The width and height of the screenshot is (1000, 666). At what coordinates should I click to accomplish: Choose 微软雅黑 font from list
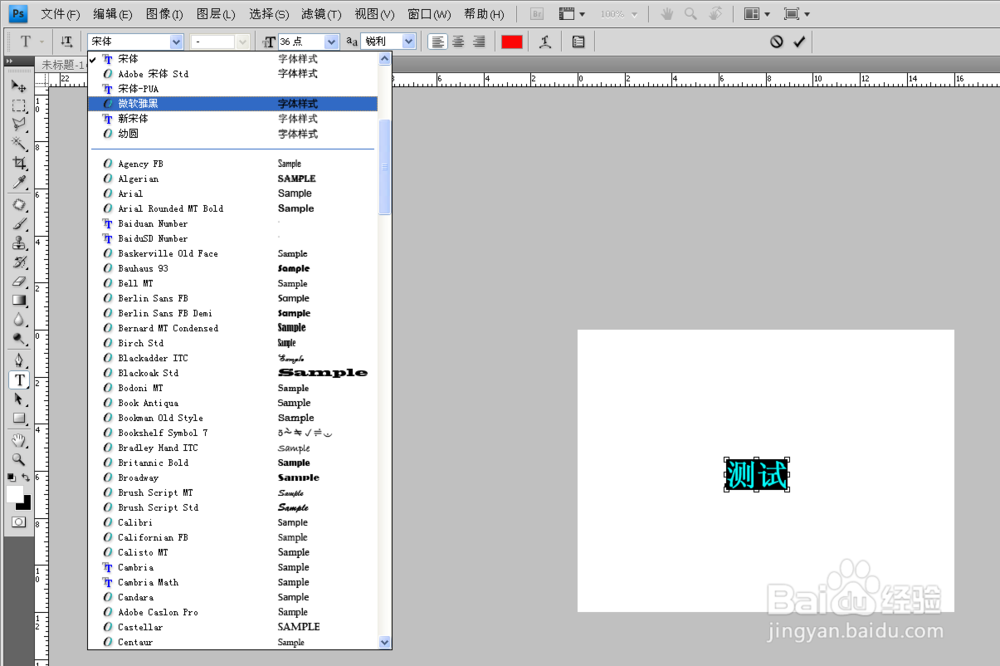tap(233, 103)
